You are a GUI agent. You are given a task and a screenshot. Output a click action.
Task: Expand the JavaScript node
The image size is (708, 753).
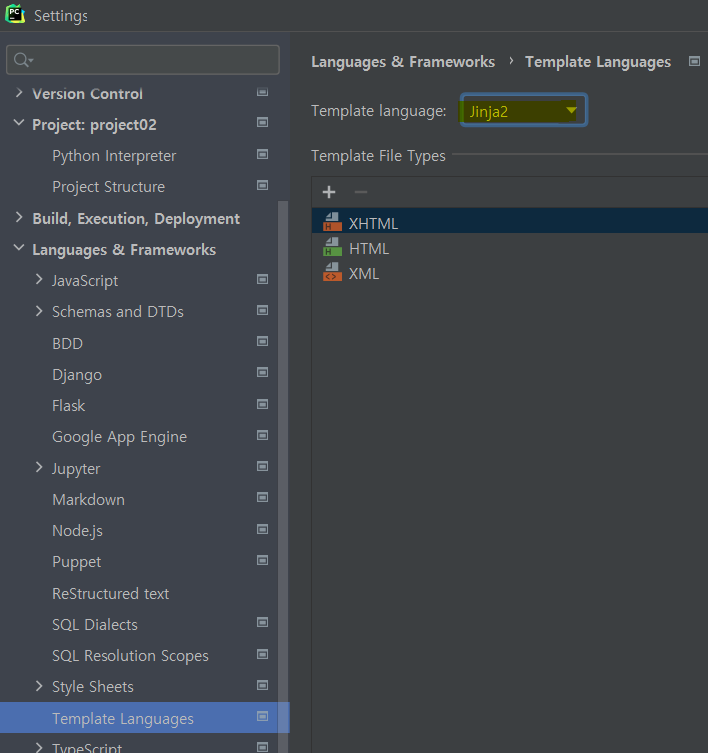click(x=39, y=279)
